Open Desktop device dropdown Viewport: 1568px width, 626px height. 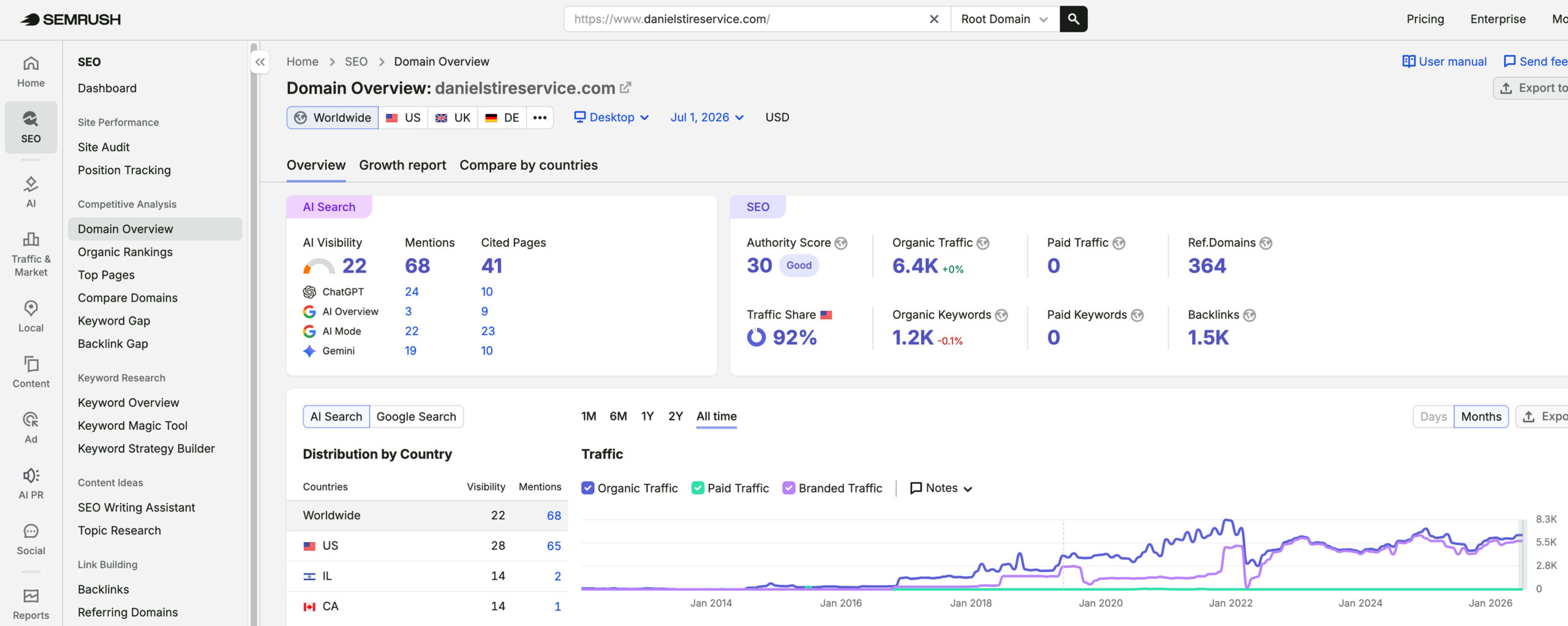click(x=611, y=117)
